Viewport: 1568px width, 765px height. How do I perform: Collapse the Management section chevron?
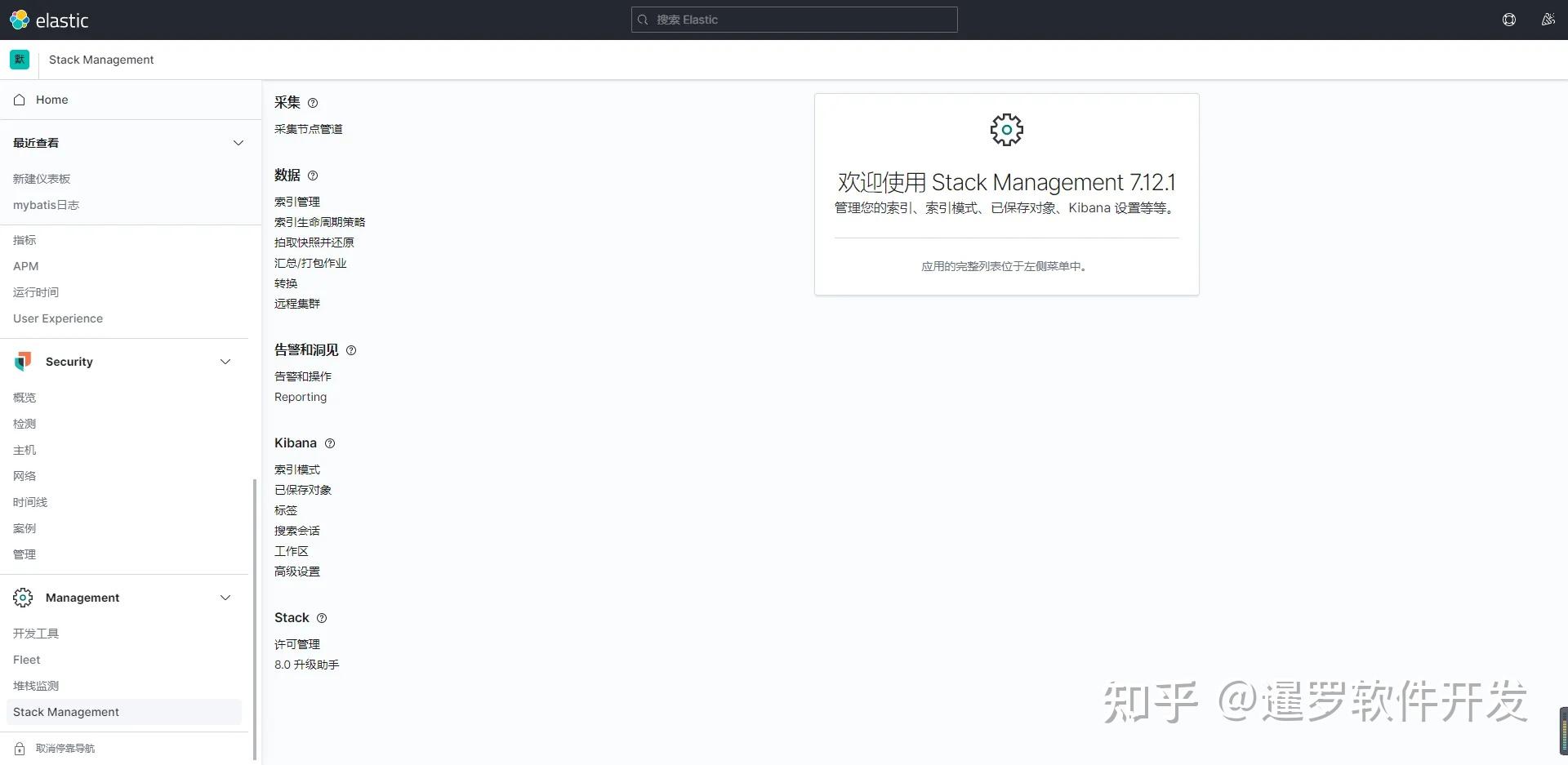(x=225, y=598)
